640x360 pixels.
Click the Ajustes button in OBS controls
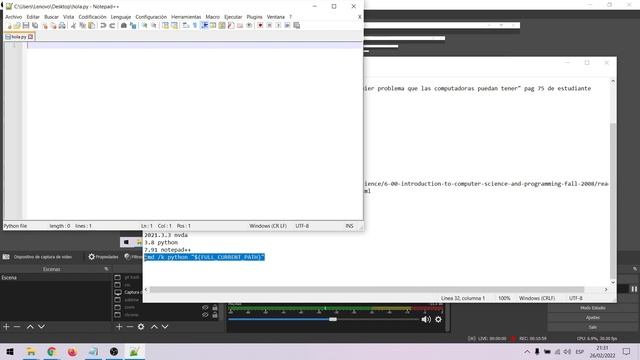(593, 318)
